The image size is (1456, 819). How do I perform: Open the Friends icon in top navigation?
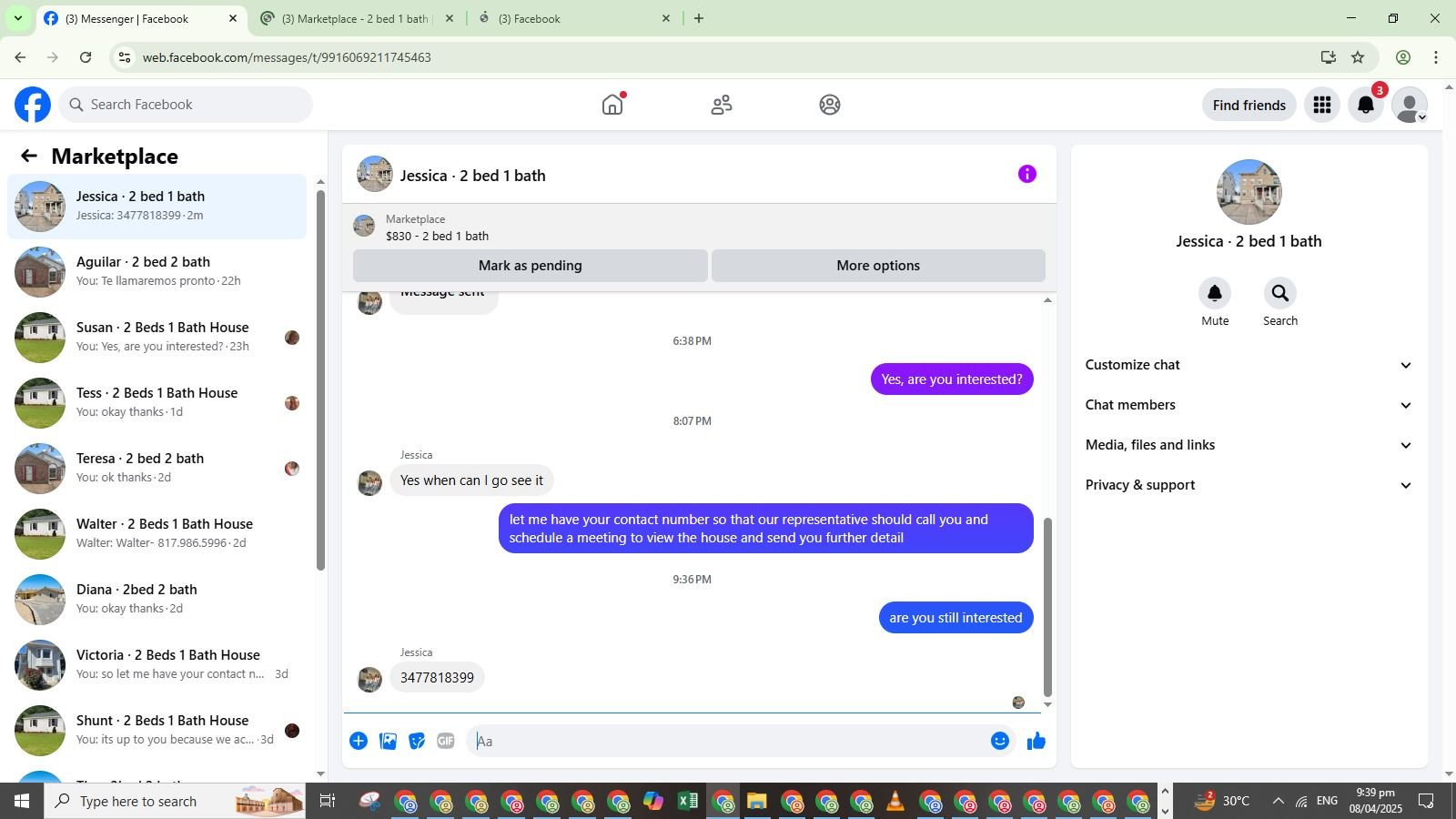[722, 105]
